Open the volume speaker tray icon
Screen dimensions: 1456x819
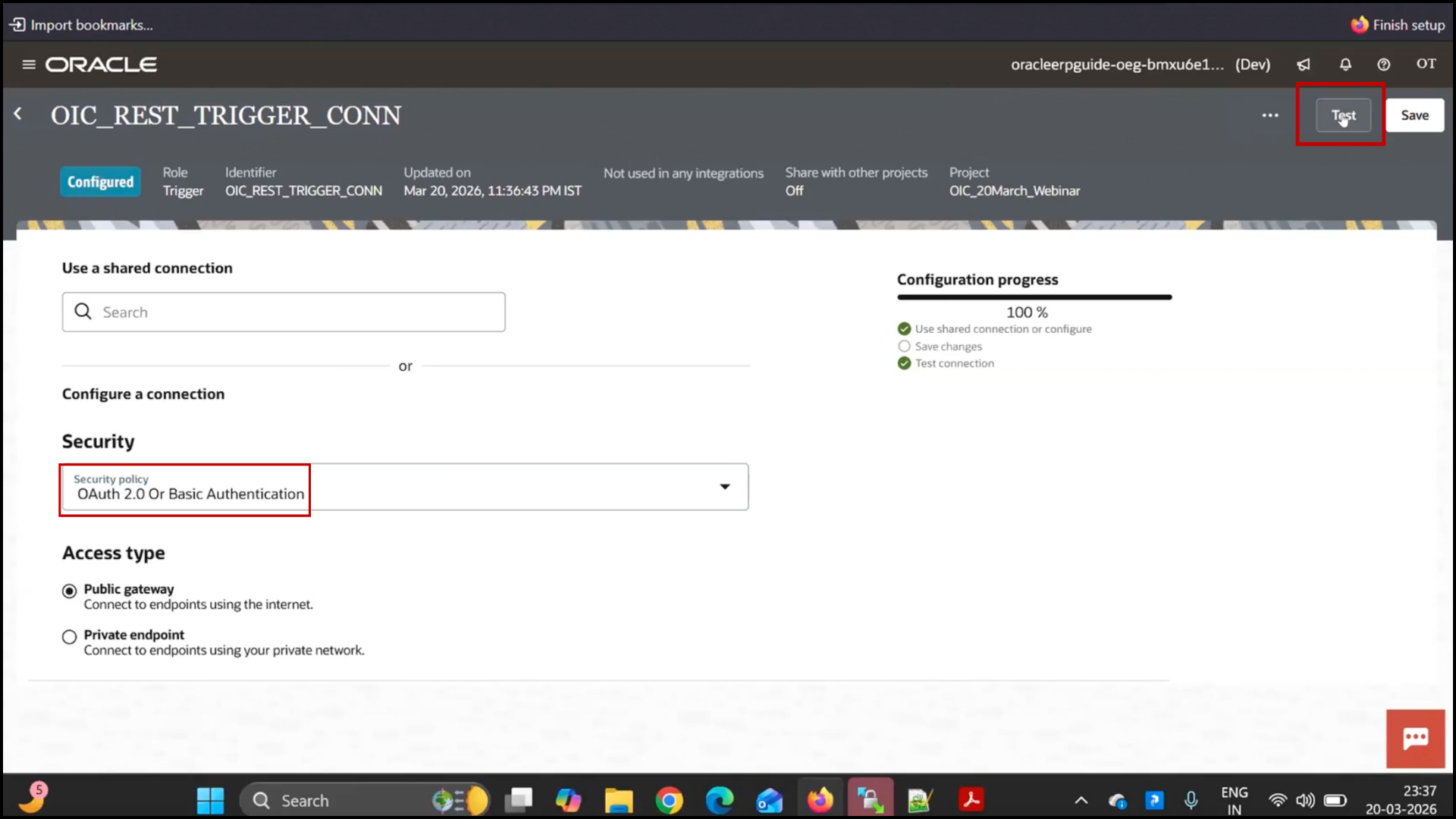coord(1305,801)
